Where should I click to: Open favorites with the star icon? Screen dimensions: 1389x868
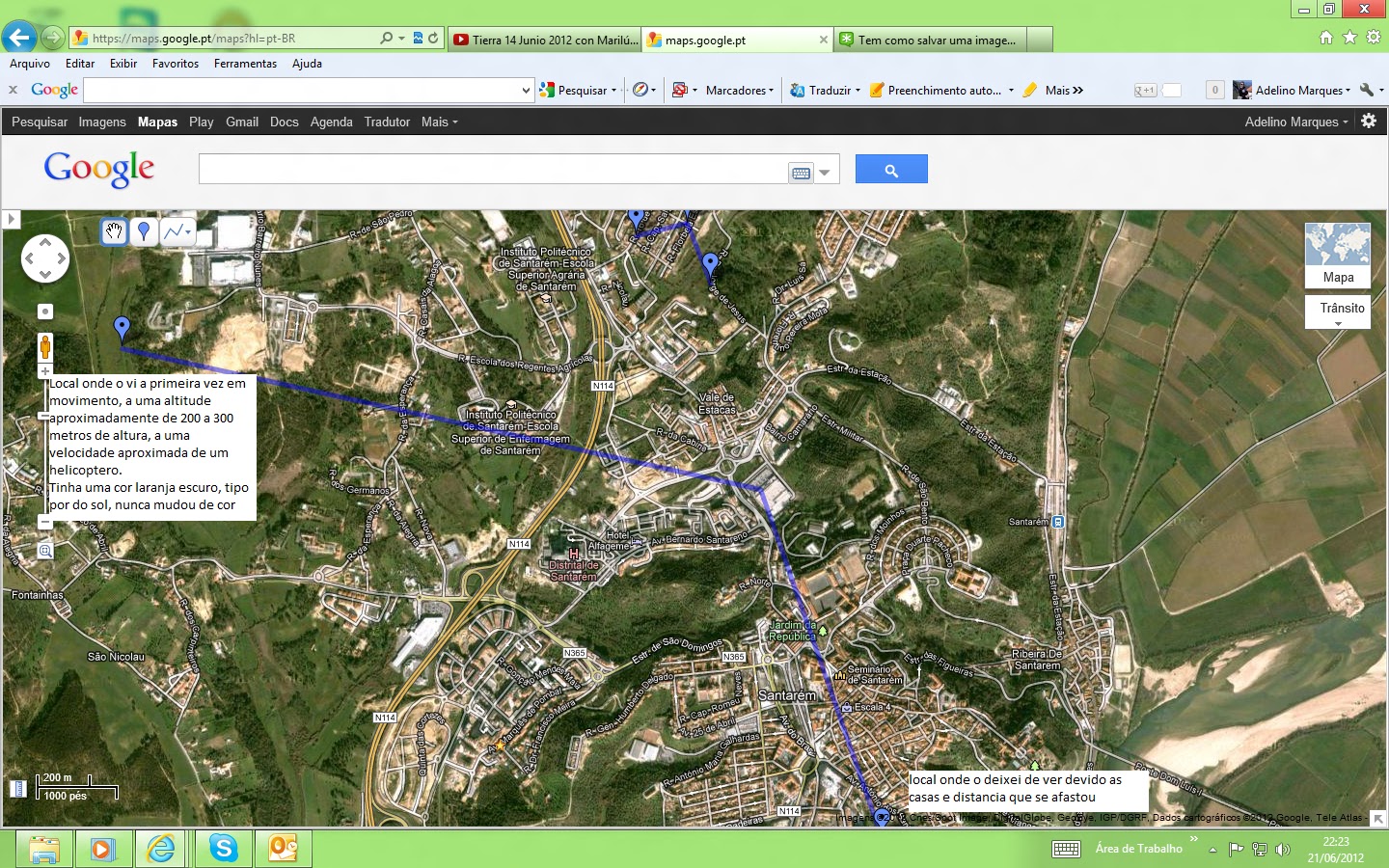pyautogui.click(x=1349, y=38)
